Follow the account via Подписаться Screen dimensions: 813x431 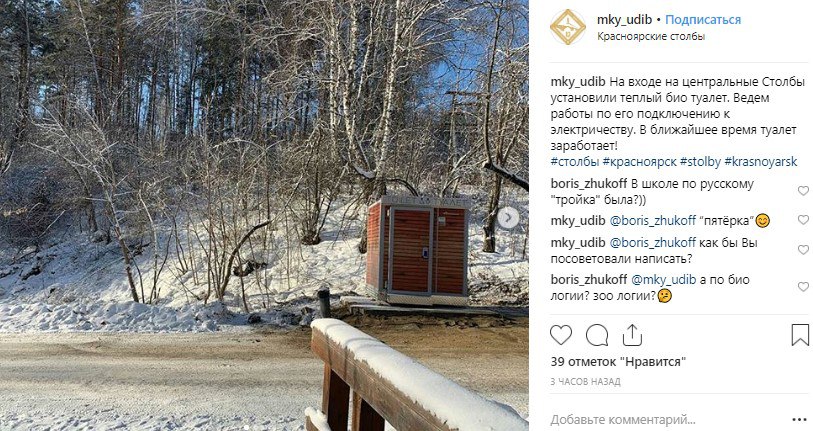point(703,20)
